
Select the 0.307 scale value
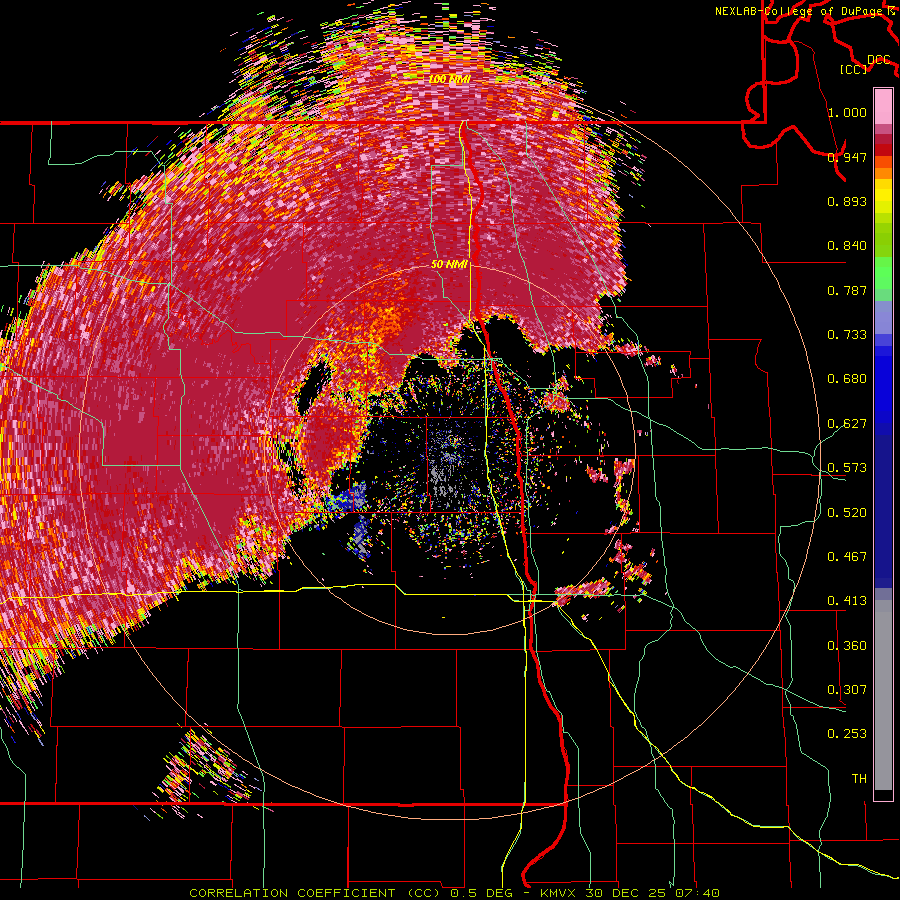[847, 690]
